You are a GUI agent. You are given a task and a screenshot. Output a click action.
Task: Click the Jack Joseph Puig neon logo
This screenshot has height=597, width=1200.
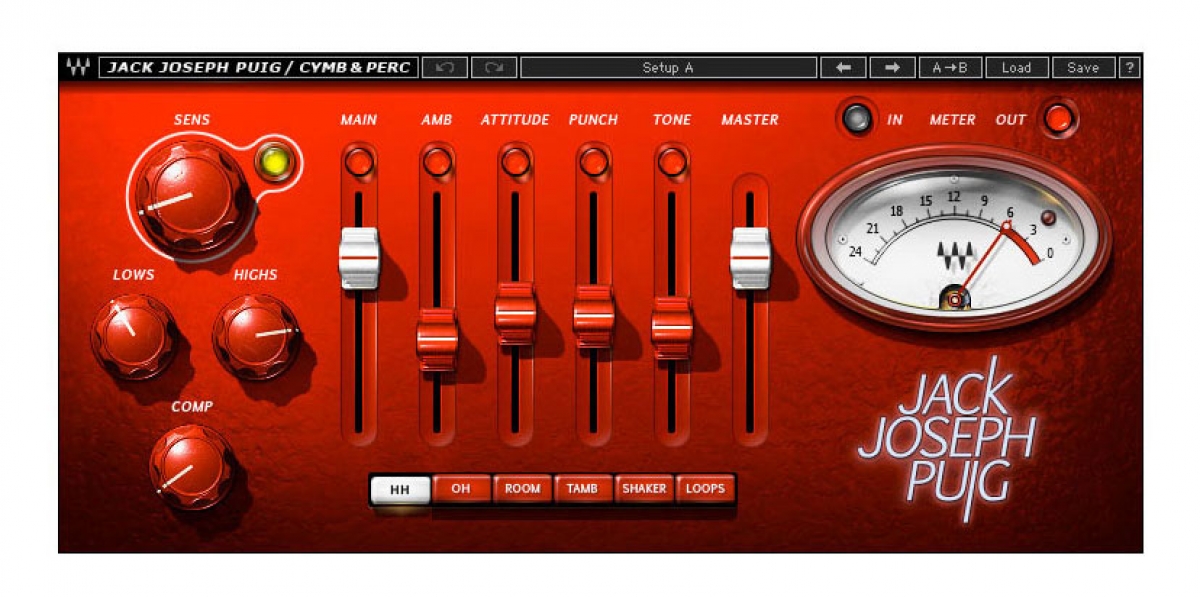945,439
